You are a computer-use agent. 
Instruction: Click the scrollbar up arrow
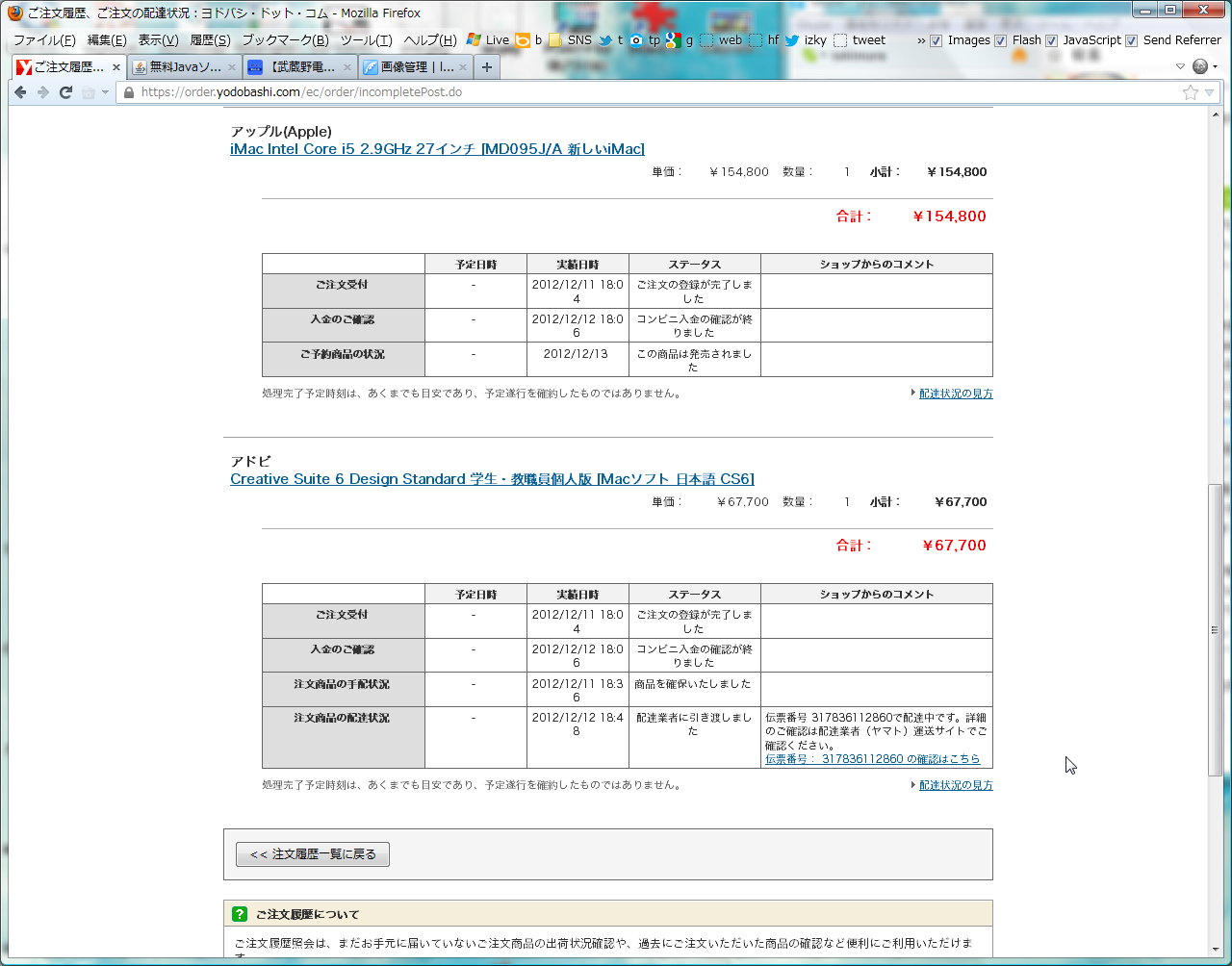point(1215,114)
